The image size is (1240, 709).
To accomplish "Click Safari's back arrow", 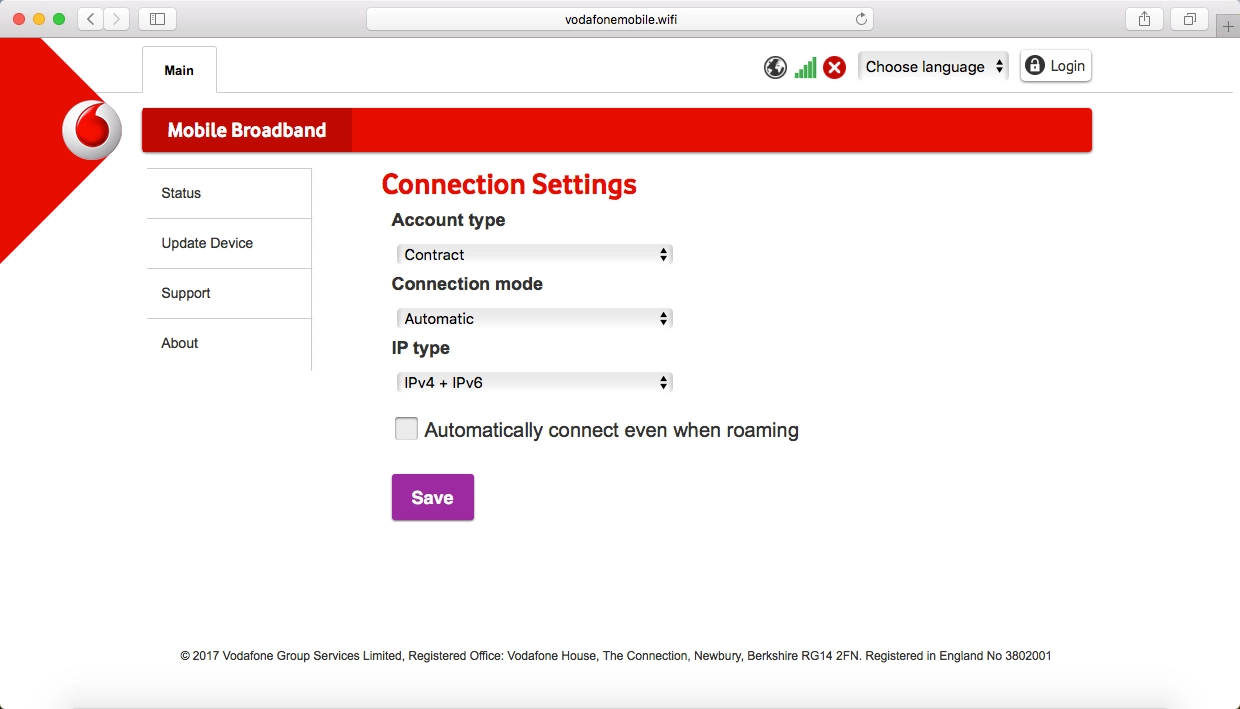I will [91, 19].
